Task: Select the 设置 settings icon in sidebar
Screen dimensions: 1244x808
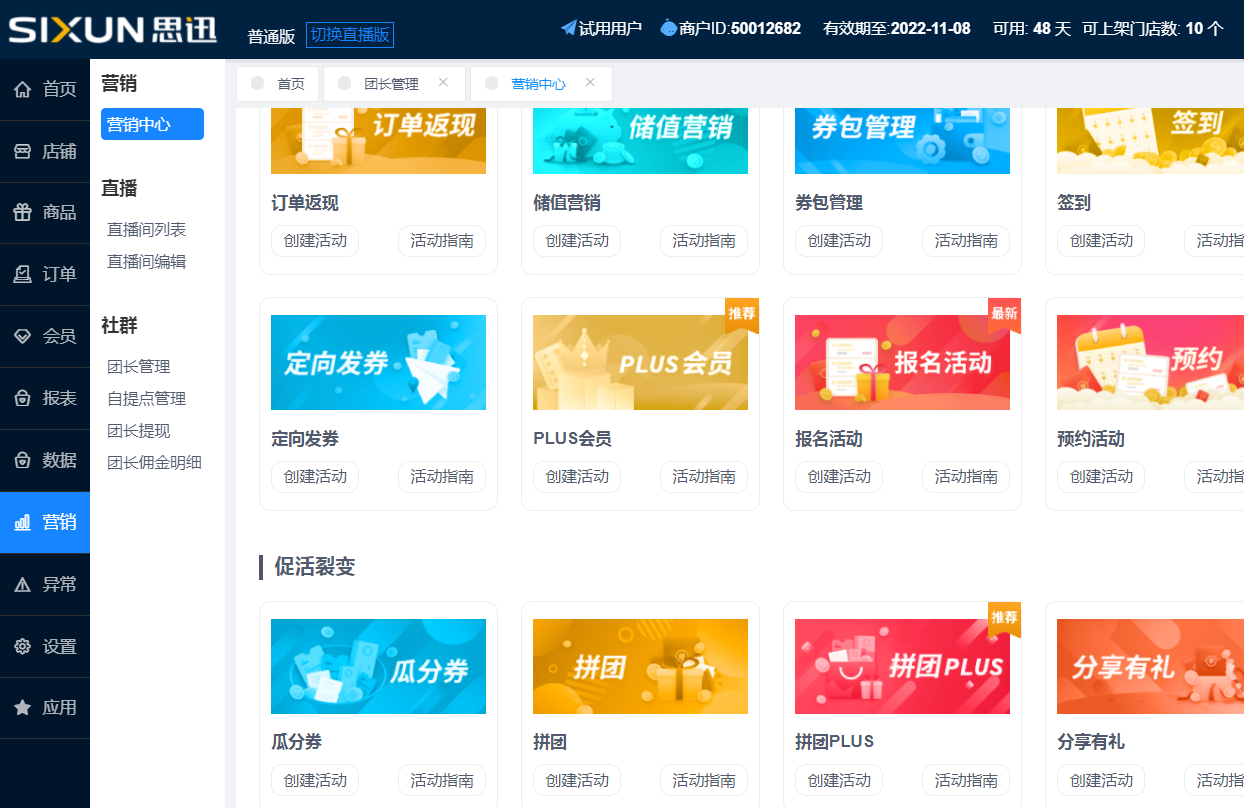Action: point(45,646)
